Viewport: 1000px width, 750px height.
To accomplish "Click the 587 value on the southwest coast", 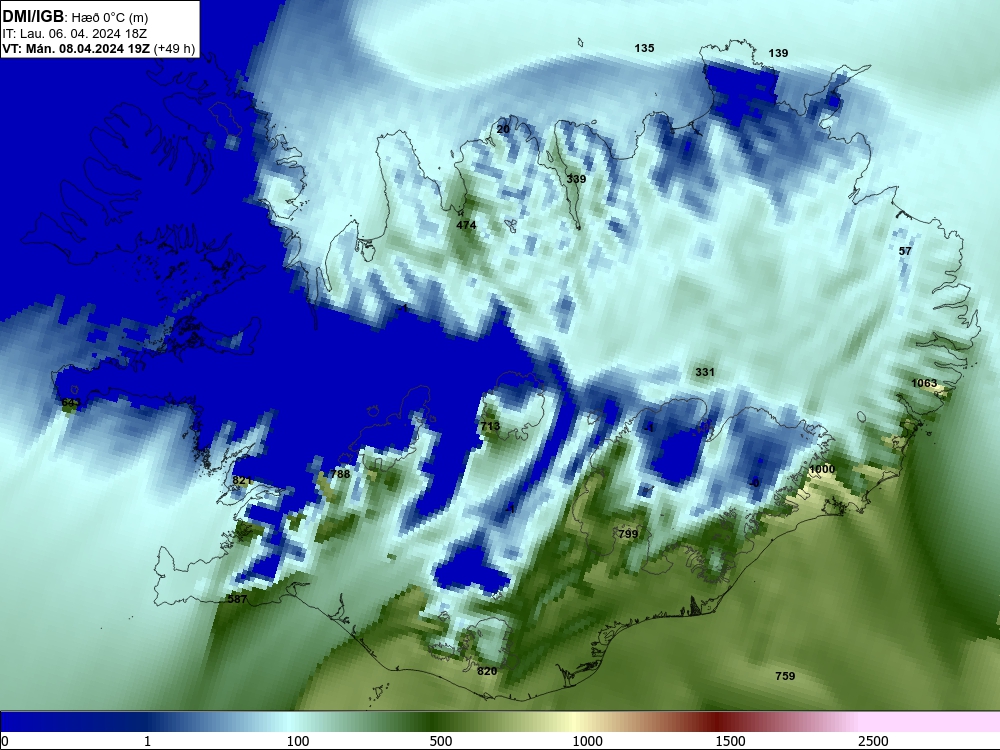I will click(x=237, y=599).
